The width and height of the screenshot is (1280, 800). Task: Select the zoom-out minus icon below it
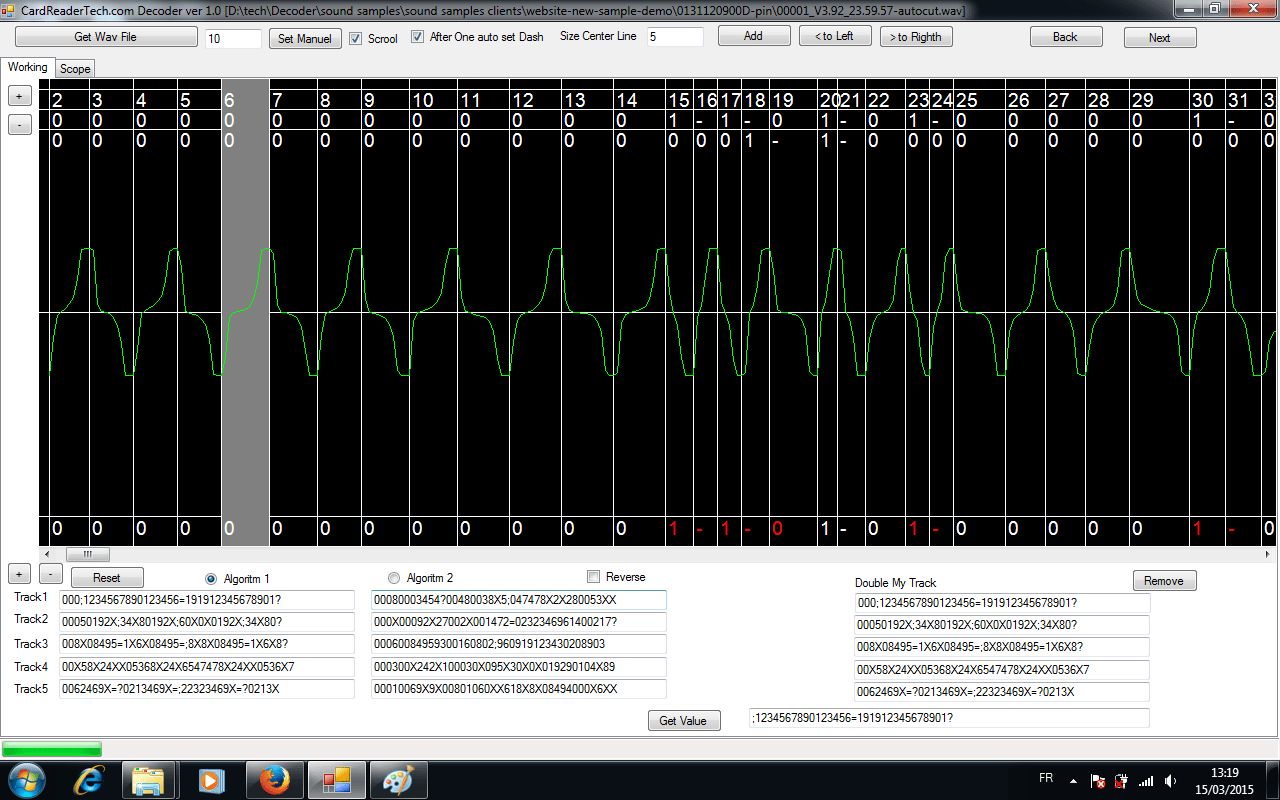[x=19, y=123]
